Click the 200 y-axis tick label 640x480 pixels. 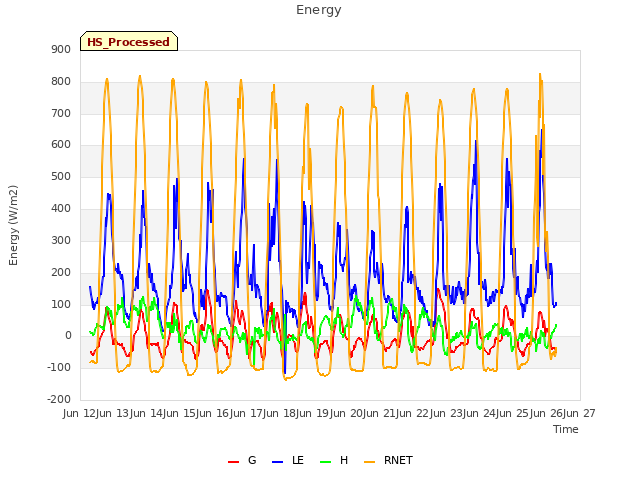pos(61,273)
